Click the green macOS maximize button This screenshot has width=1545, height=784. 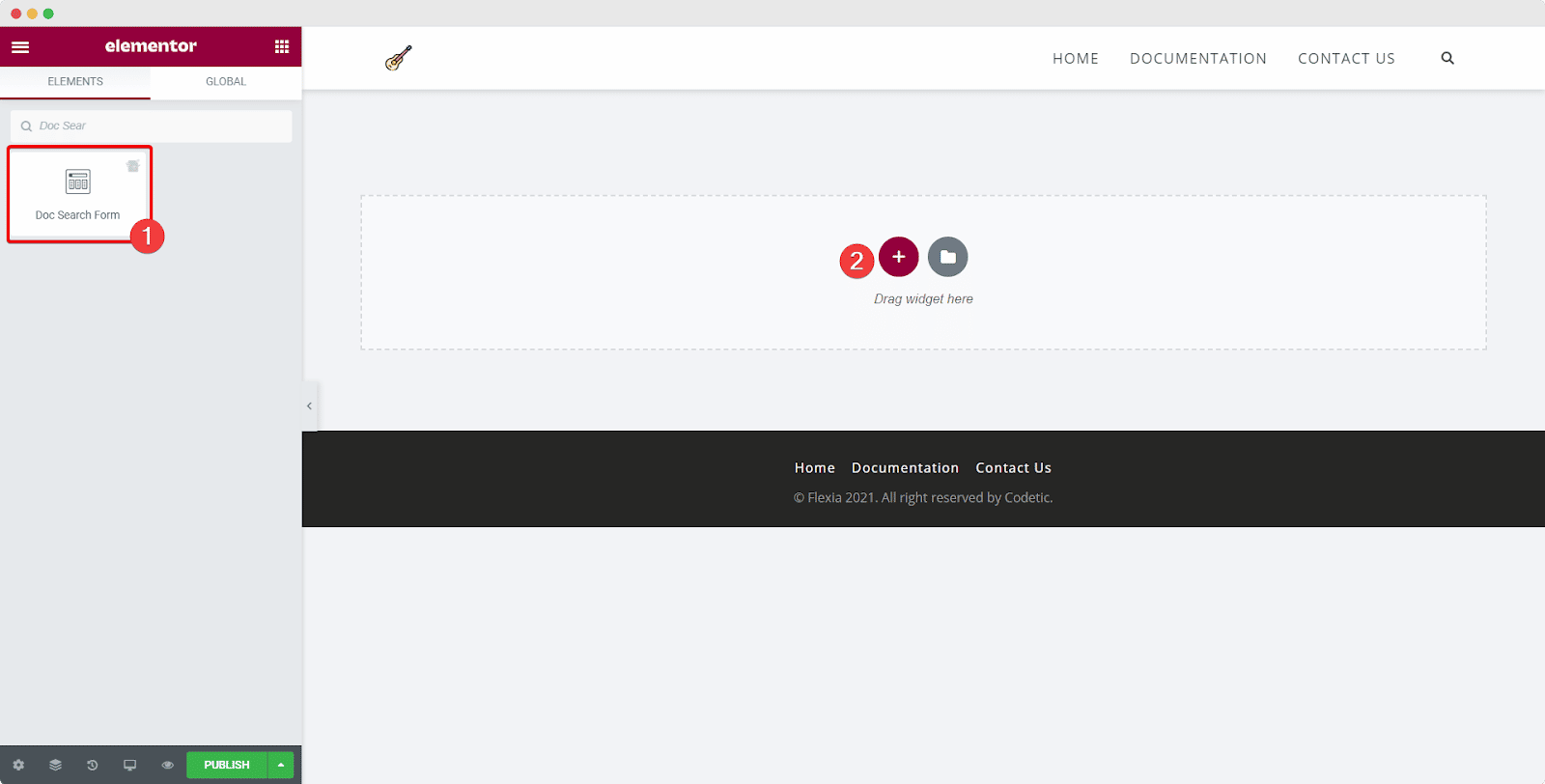click(48, 14)
